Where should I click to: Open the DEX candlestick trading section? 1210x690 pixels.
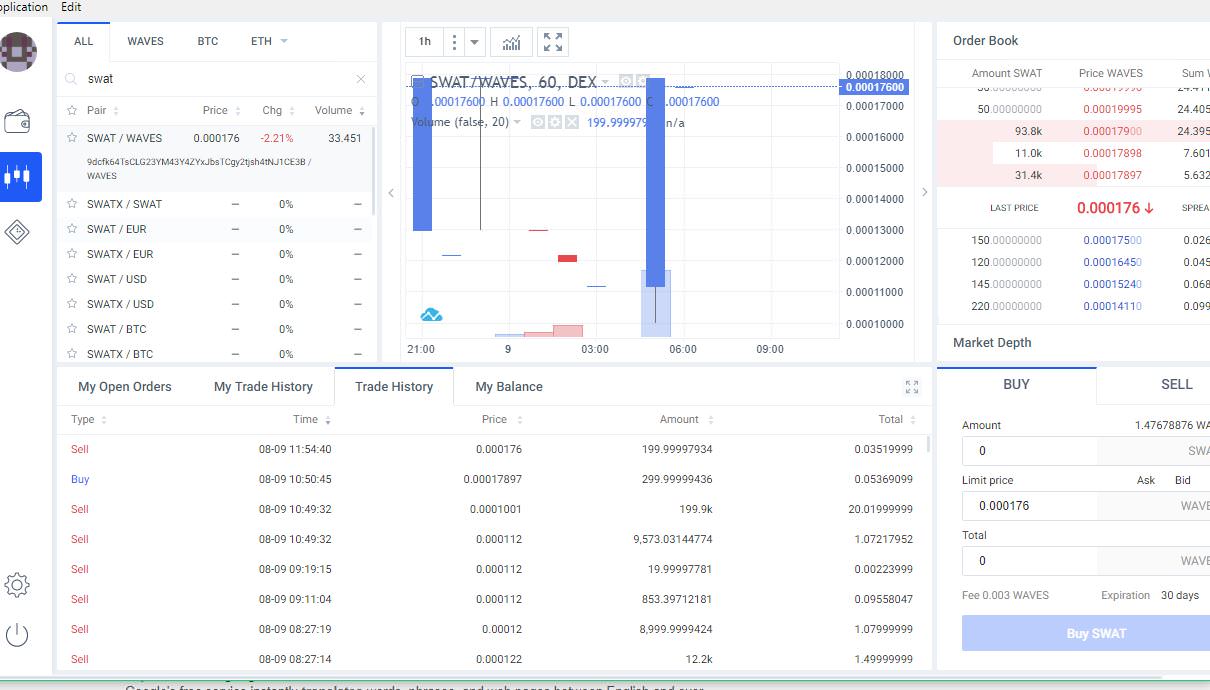(x=21, y=177)
